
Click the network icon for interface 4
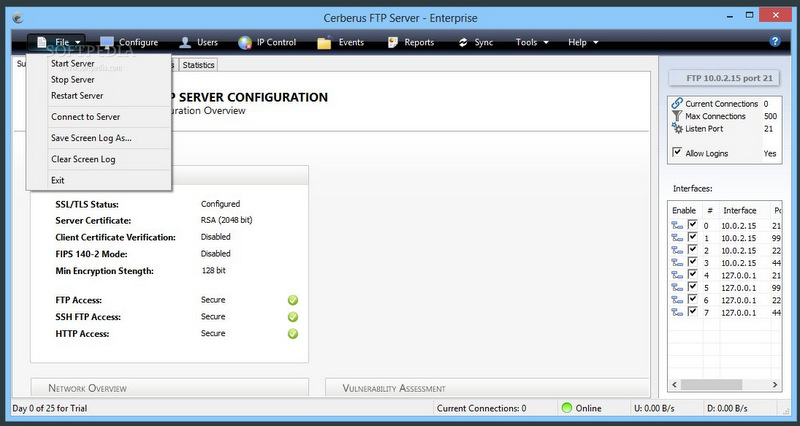coord(677,275)
